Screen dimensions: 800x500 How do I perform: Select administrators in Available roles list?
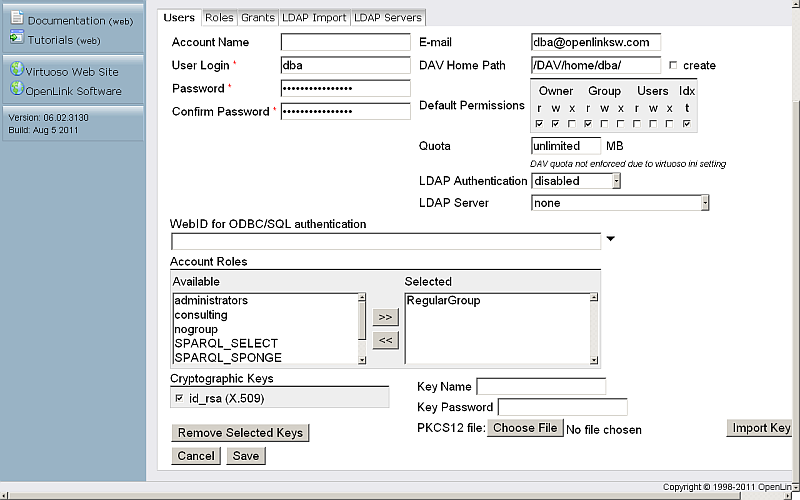tap(211, 300)
